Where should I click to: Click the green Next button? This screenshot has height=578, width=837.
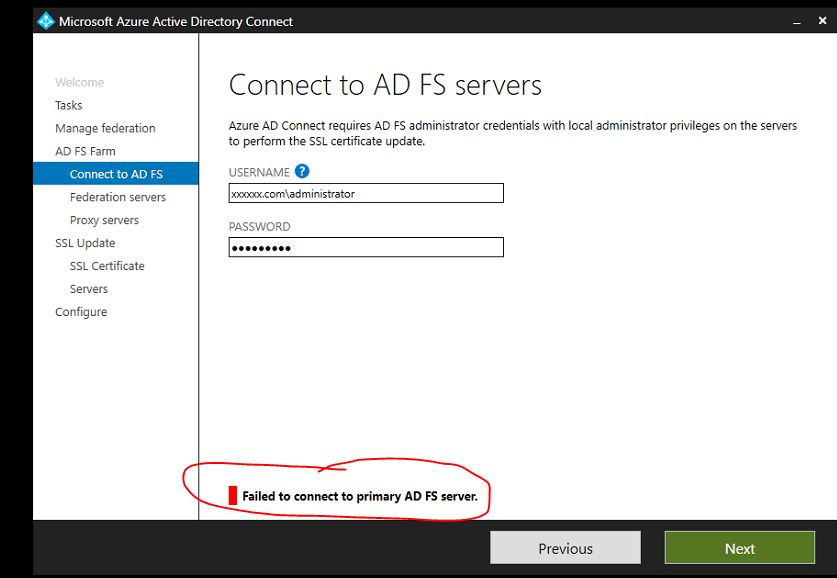739,548
